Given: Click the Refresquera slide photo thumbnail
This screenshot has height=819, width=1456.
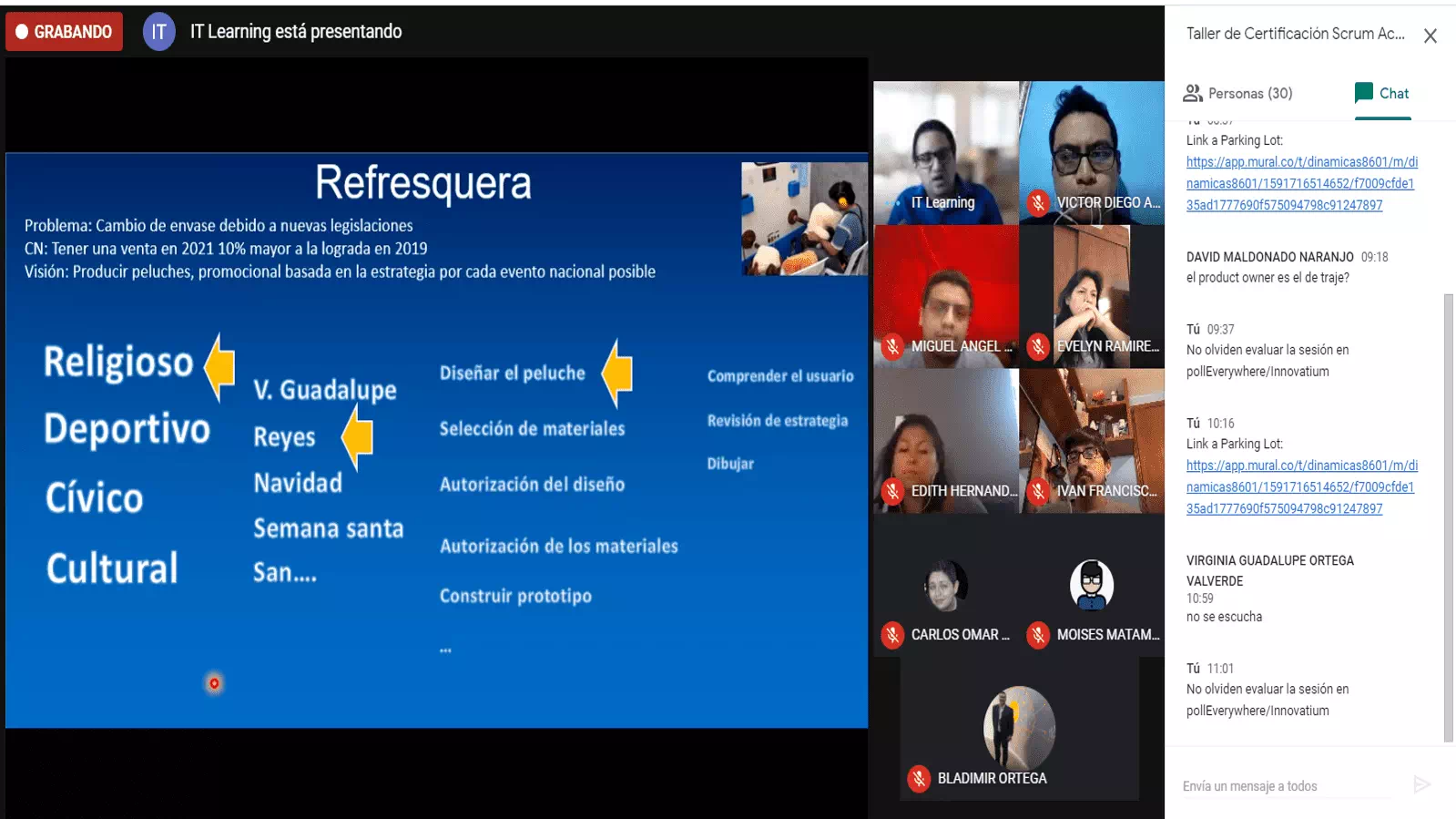Looking at the screenshot, I should [x=804, y=219].
